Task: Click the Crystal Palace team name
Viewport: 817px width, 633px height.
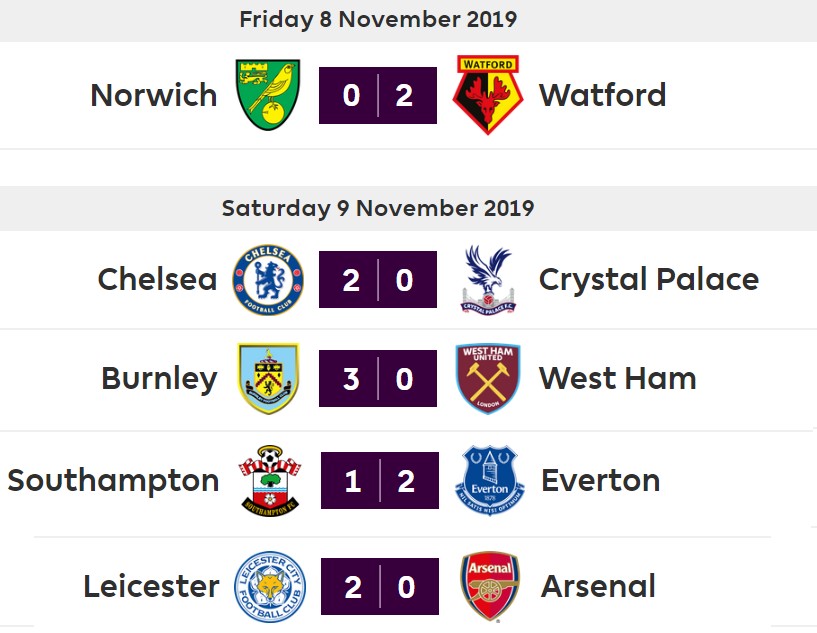Action: click(x=649, y=279)
